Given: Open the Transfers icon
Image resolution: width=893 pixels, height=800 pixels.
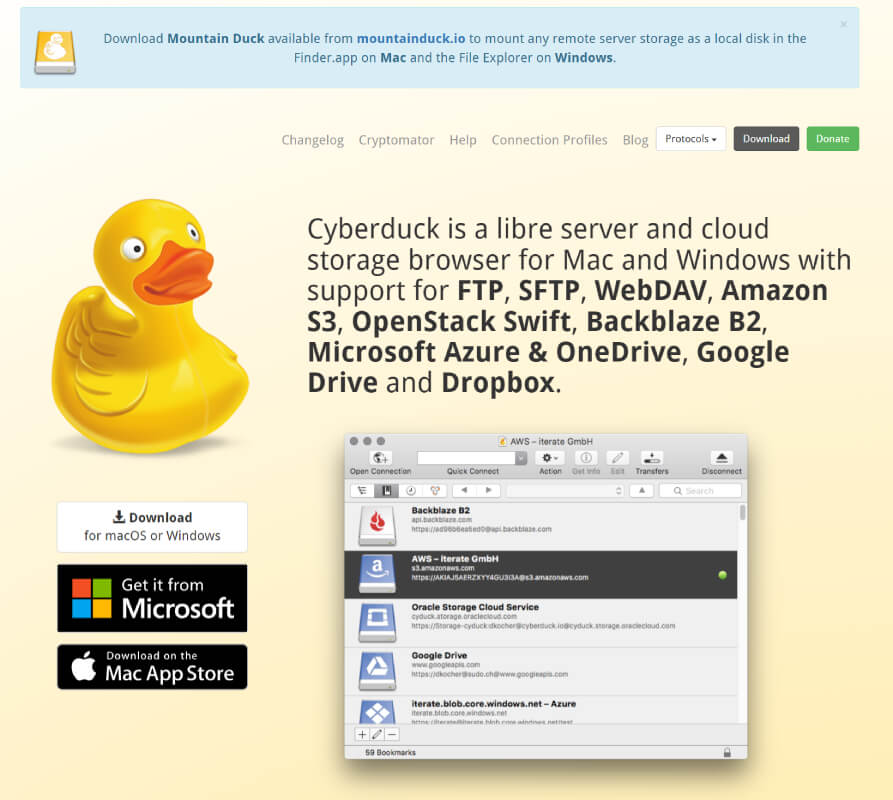Looking at the screenshot, I should (652, 458).
